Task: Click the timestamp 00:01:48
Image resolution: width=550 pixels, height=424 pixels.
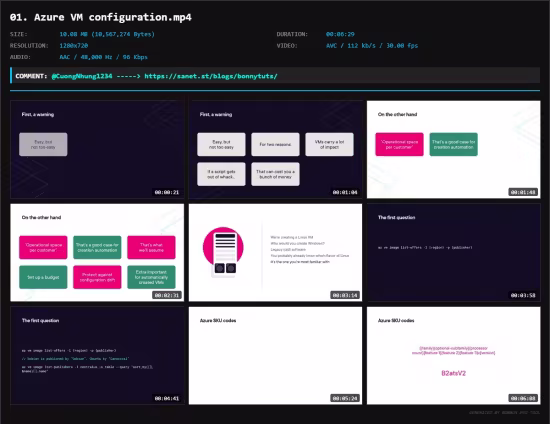Action: [523, 192]
